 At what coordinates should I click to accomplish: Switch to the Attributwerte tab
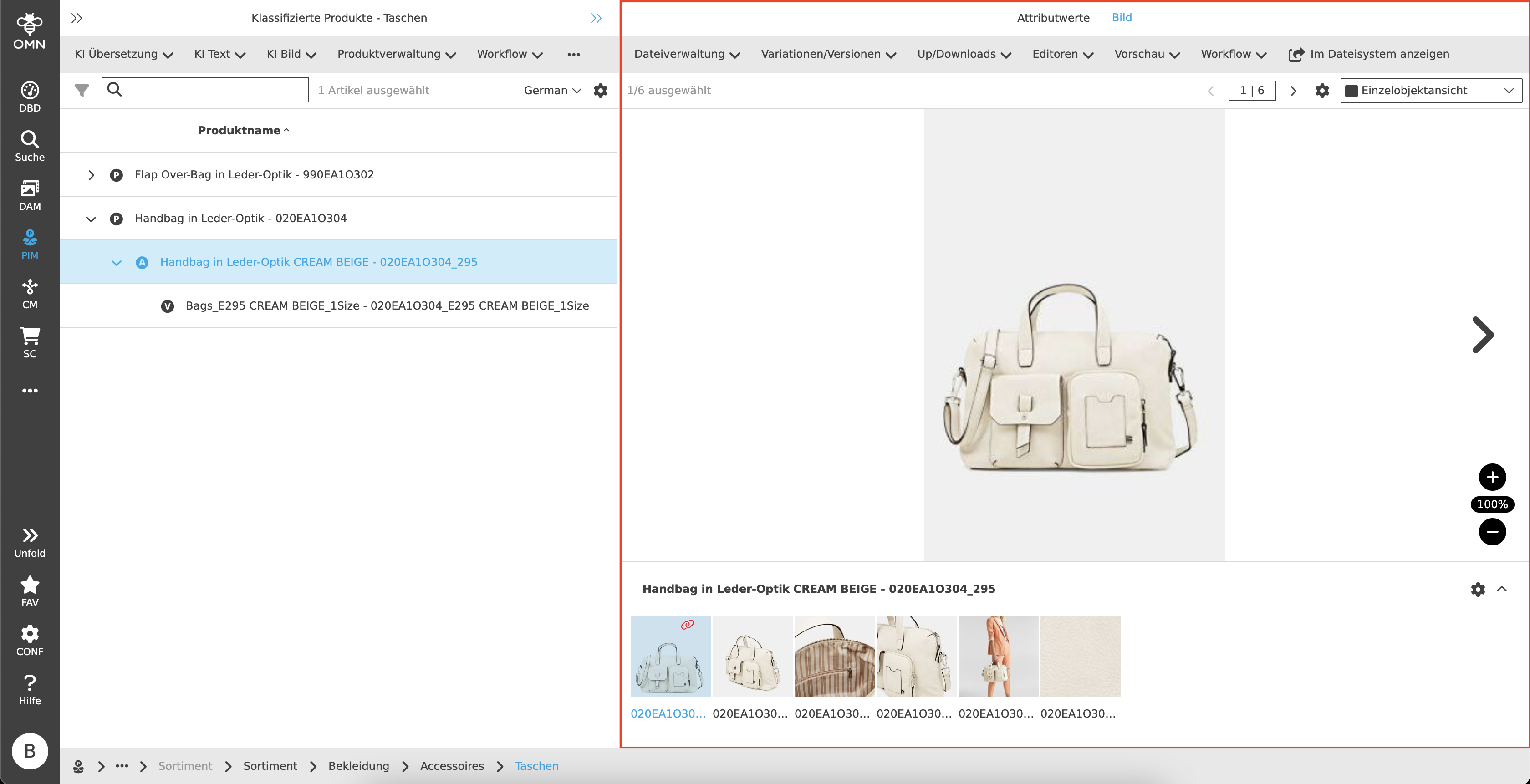(1053, 18)
